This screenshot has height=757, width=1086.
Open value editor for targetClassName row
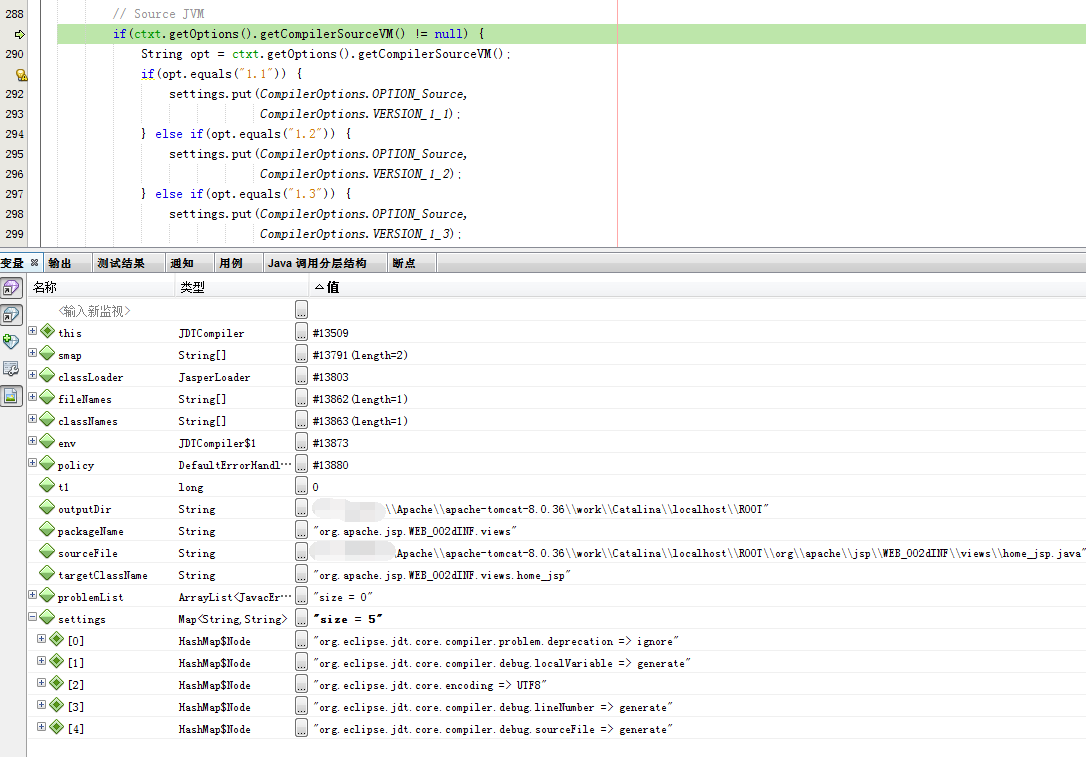(301, 575)
